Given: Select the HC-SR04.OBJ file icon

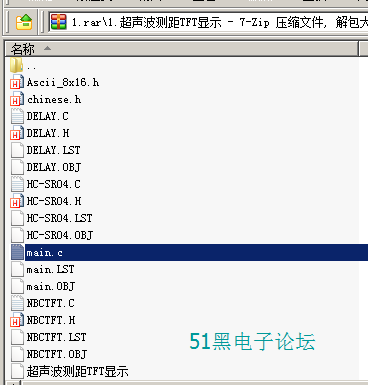Looking at the screenshot, I should (x=17, y=235).
